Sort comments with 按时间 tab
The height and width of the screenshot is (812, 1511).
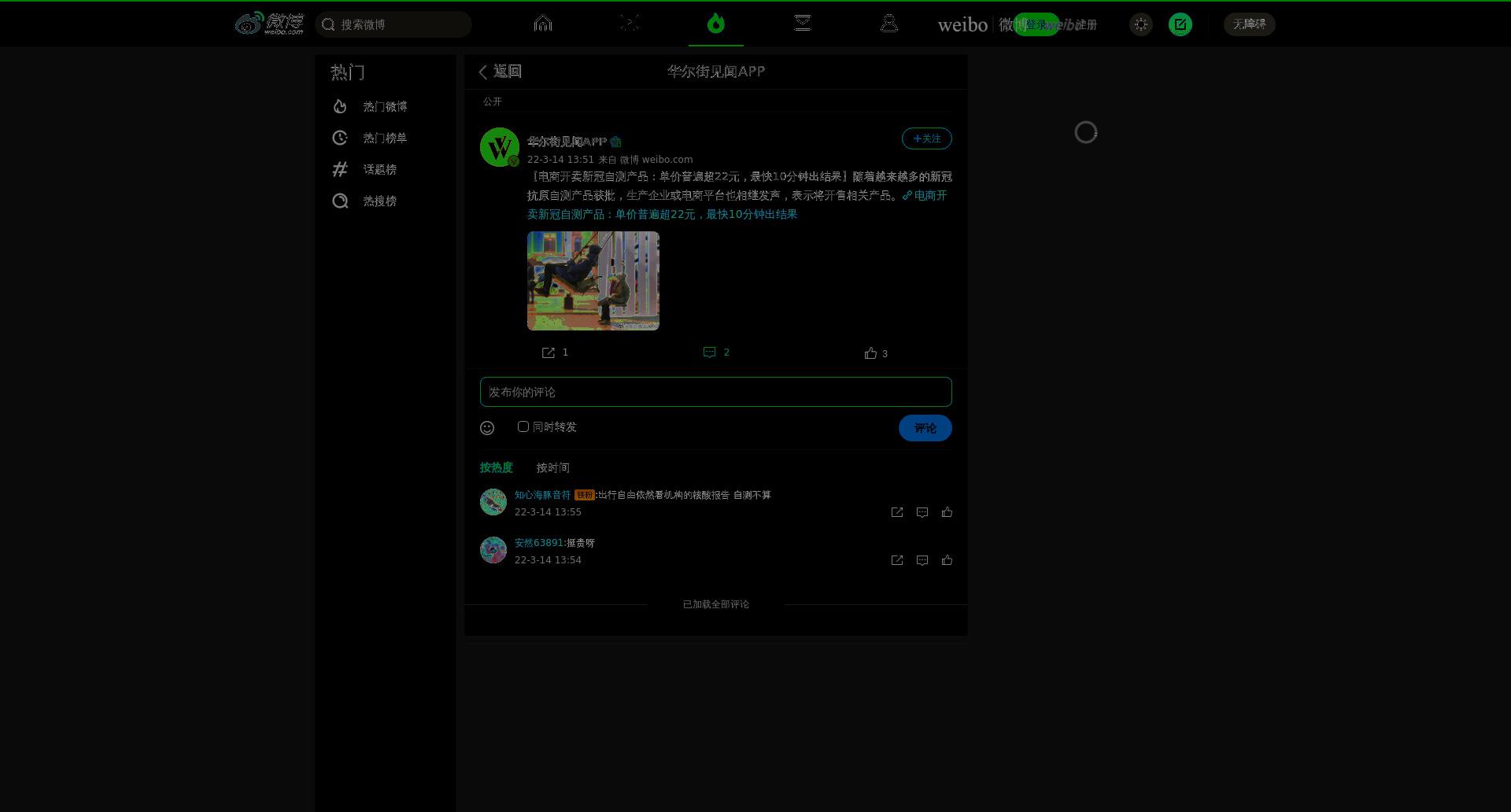[553, 467]
